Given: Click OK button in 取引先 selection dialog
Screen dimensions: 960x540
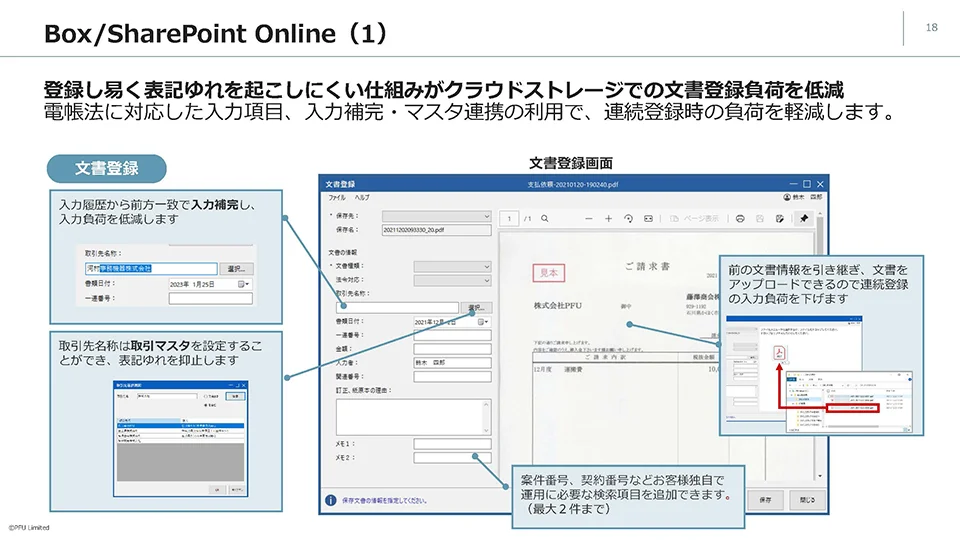Looking at the screenshot, I should pos(216,490).
